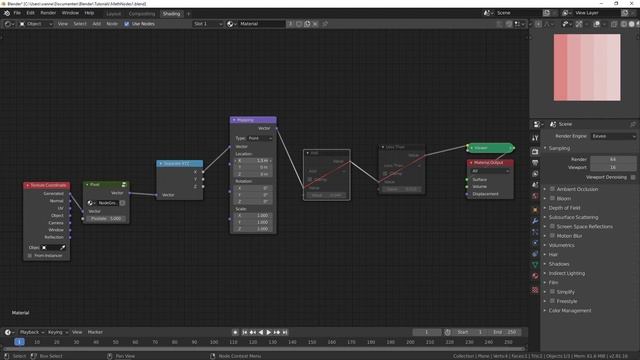The height and width of the screenshot is (360, 640).
Task: Enable Viewport Denoising checkbox
Action: 633,177
